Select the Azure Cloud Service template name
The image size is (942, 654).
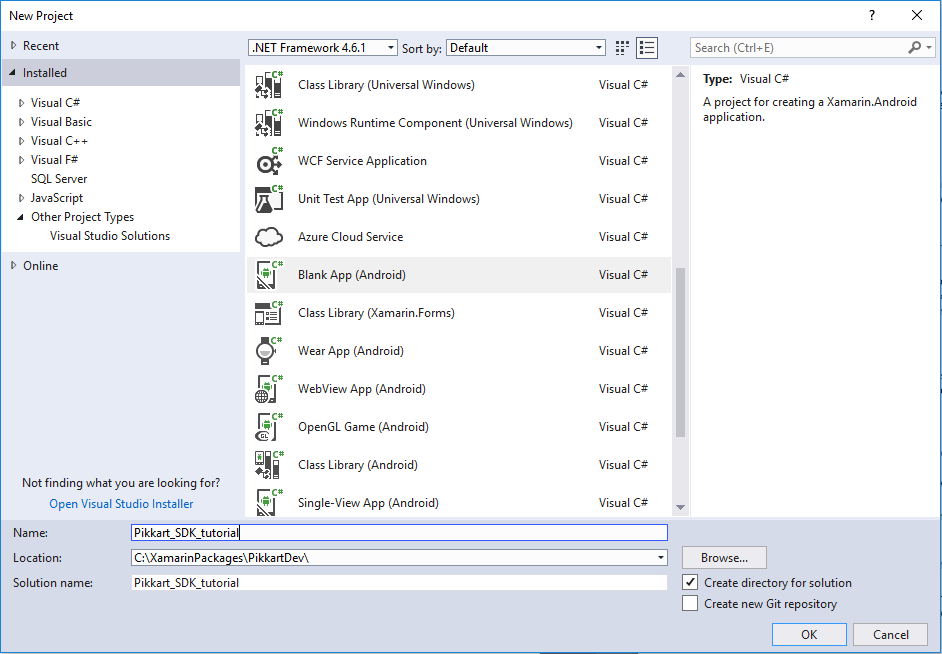(350, 237)
